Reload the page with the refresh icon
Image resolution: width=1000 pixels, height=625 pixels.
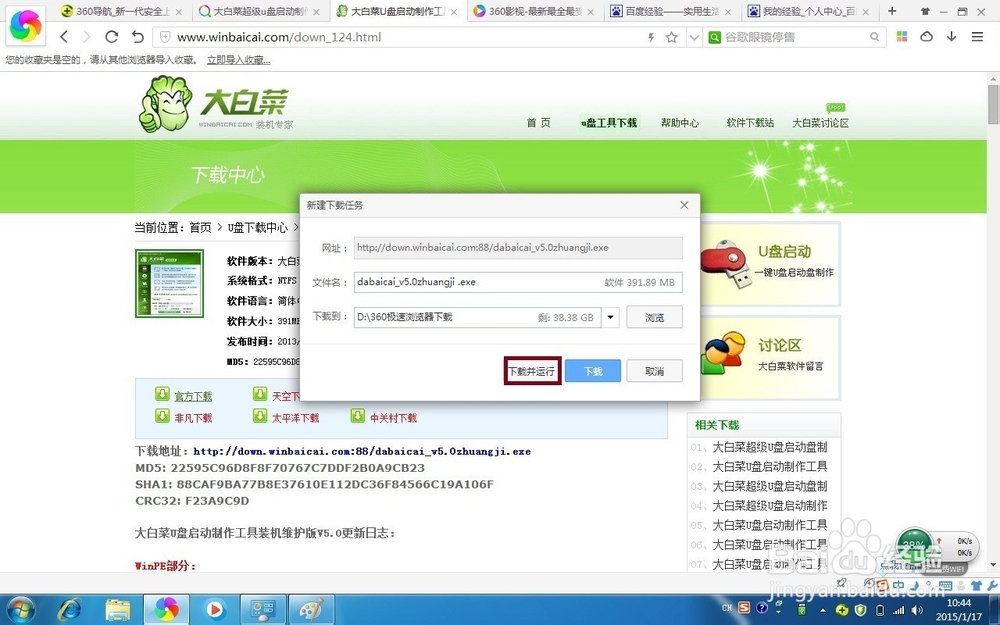112,37
